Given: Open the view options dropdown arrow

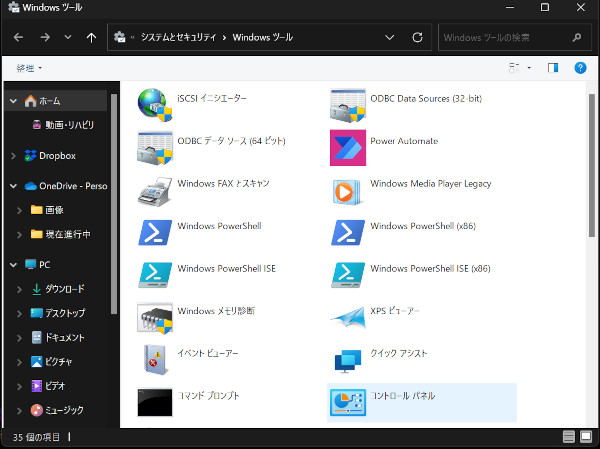Looking at the screenshot, I should pyautogui.click(x=529, y=68).
